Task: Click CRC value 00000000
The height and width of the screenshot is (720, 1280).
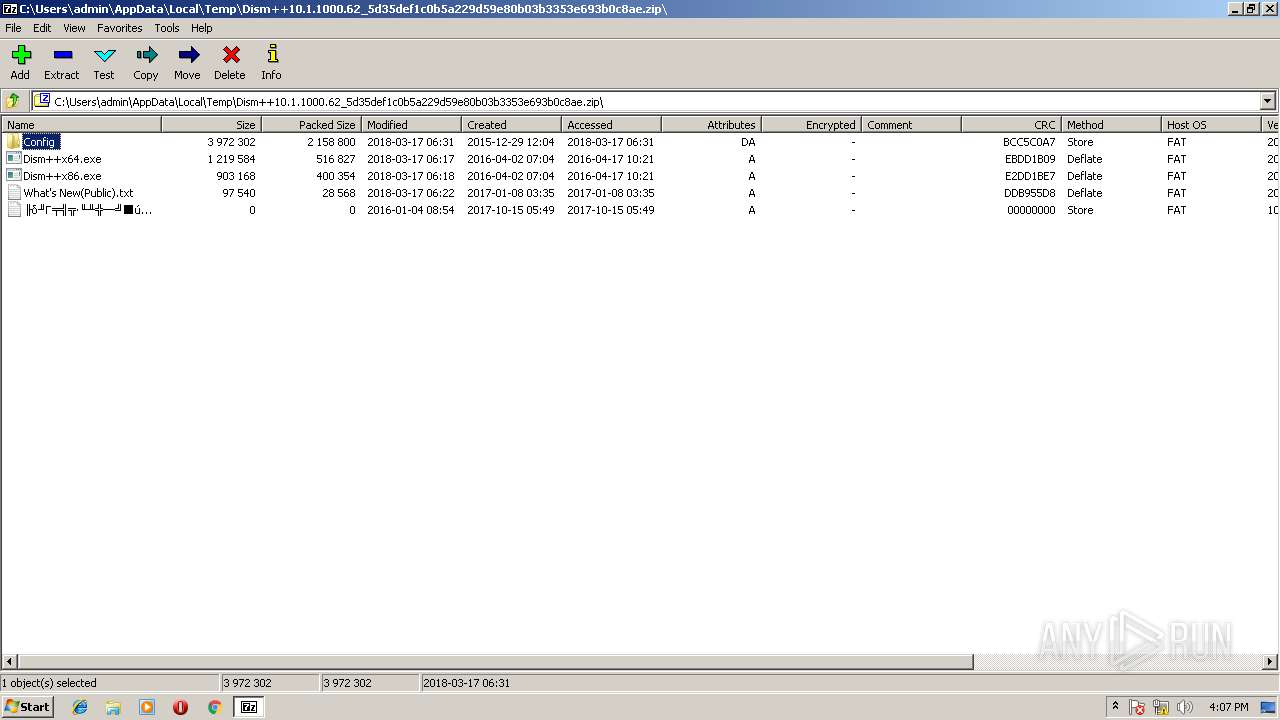Action: pyautogui.click(x=1031, y=210)
